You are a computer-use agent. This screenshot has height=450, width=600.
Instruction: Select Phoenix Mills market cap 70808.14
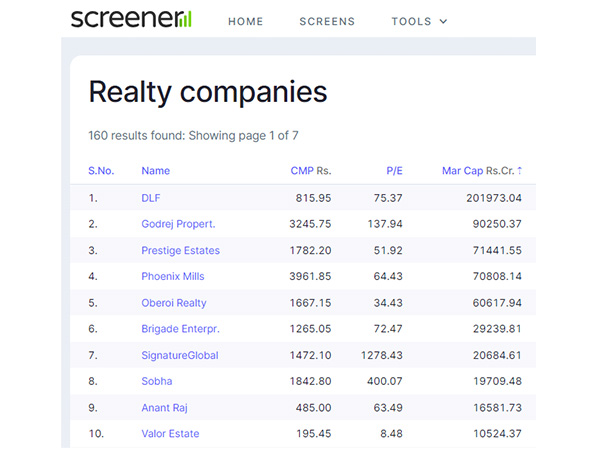pos(497,276)
